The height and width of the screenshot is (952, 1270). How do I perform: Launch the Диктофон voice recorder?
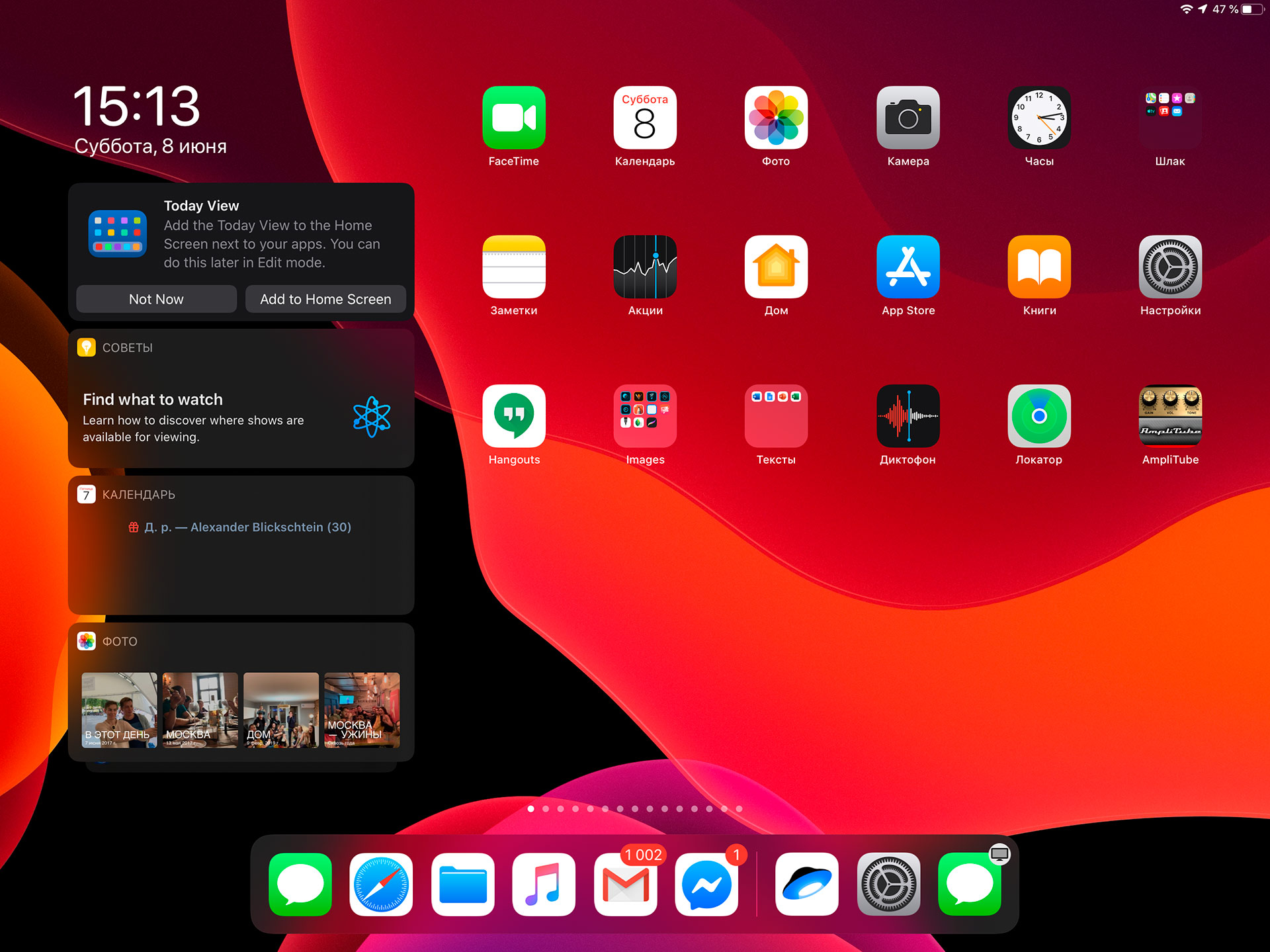click(x=908, y=416)
